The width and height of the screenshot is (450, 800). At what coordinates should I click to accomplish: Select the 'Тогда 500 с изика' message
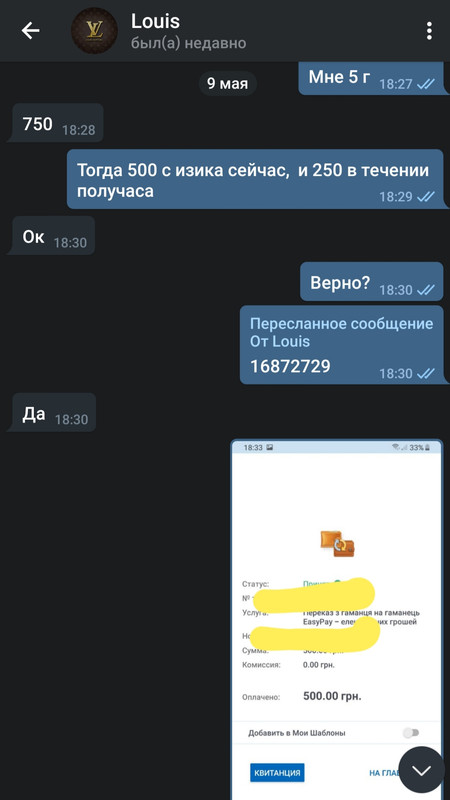[255, 179]
